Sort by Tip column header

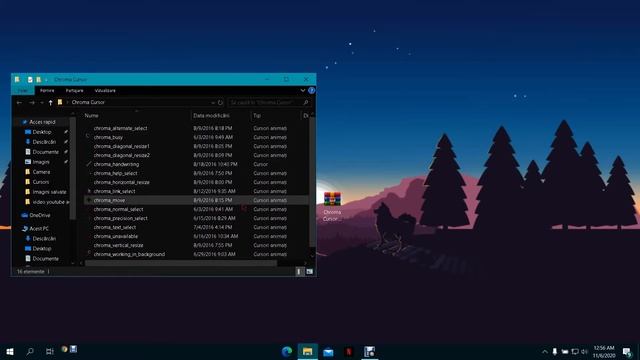click(x=257, y=116)
